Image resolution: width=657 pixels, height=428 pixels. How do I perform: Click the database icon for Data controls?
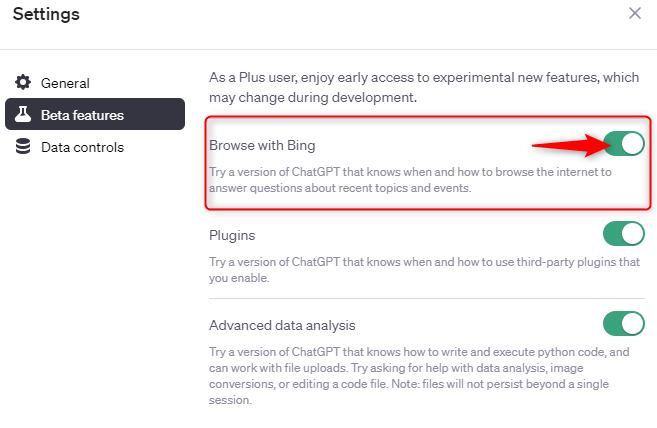(x=23, y=147)
